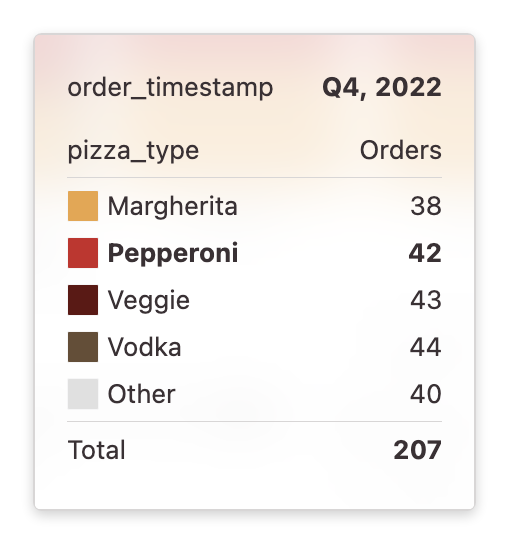
Task: Click the Orders column header
Action: tap(401, 151)
